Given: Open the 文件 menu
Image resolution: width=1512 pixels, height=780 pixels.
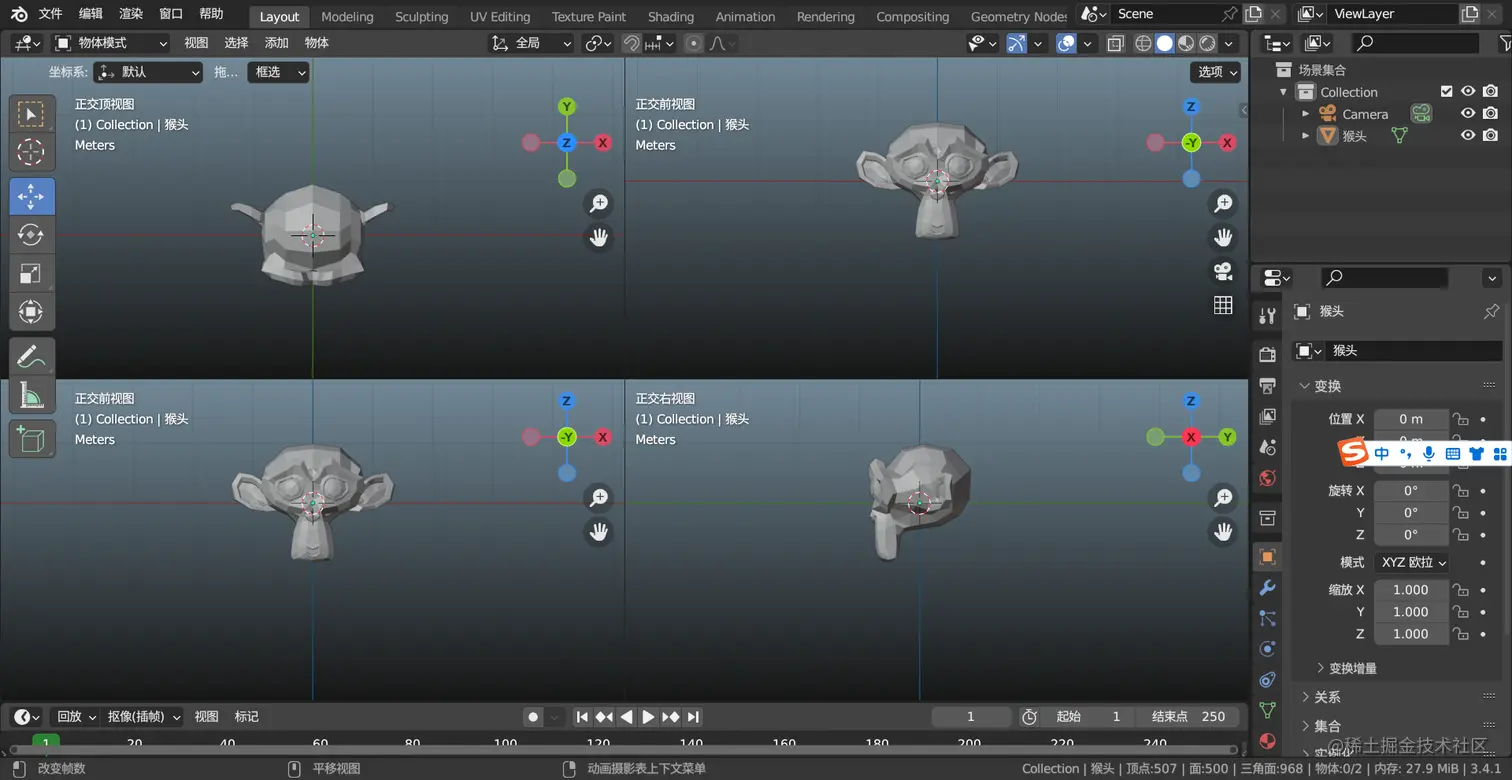Looking at the screenshot, I should pos(51,14).
